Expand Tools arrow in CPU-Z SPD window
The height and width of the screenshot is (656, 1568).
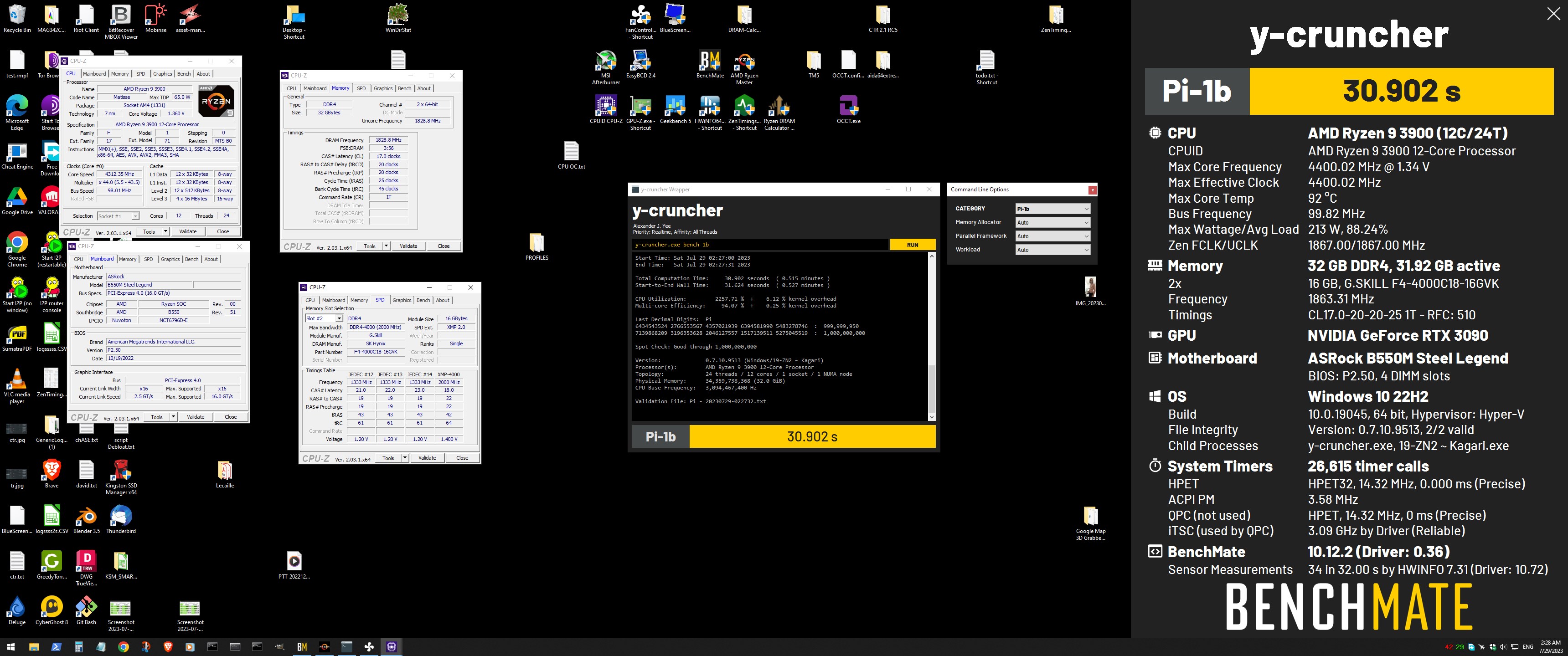tap(405, 458)
